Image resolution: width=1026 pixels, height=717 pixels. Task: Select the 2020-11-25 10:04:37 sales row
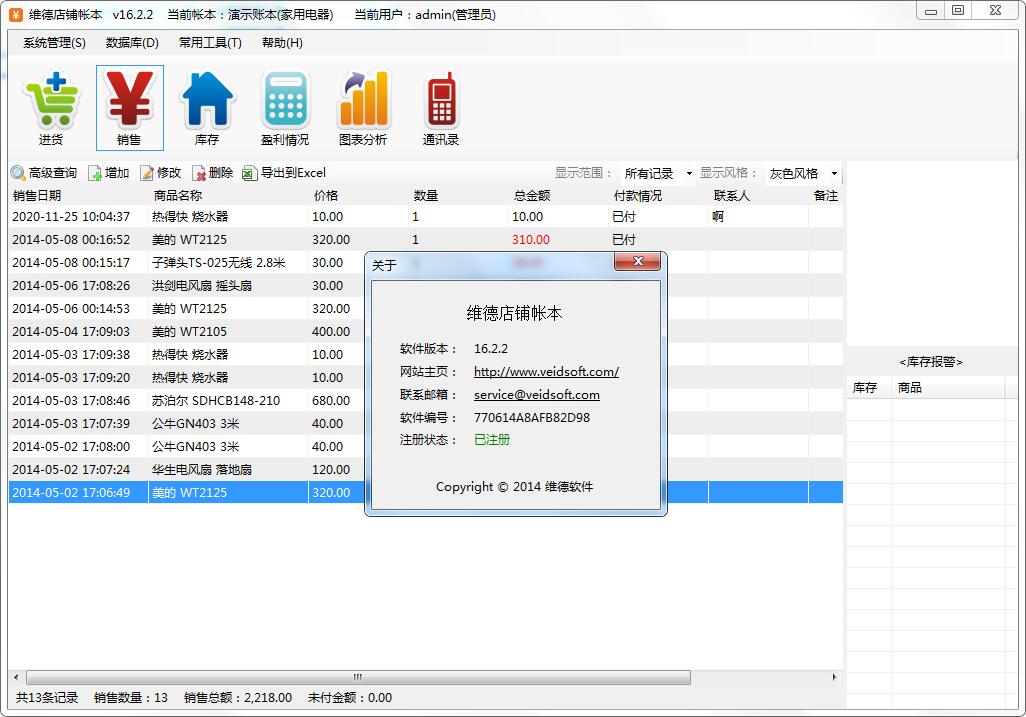coord(425,217)
